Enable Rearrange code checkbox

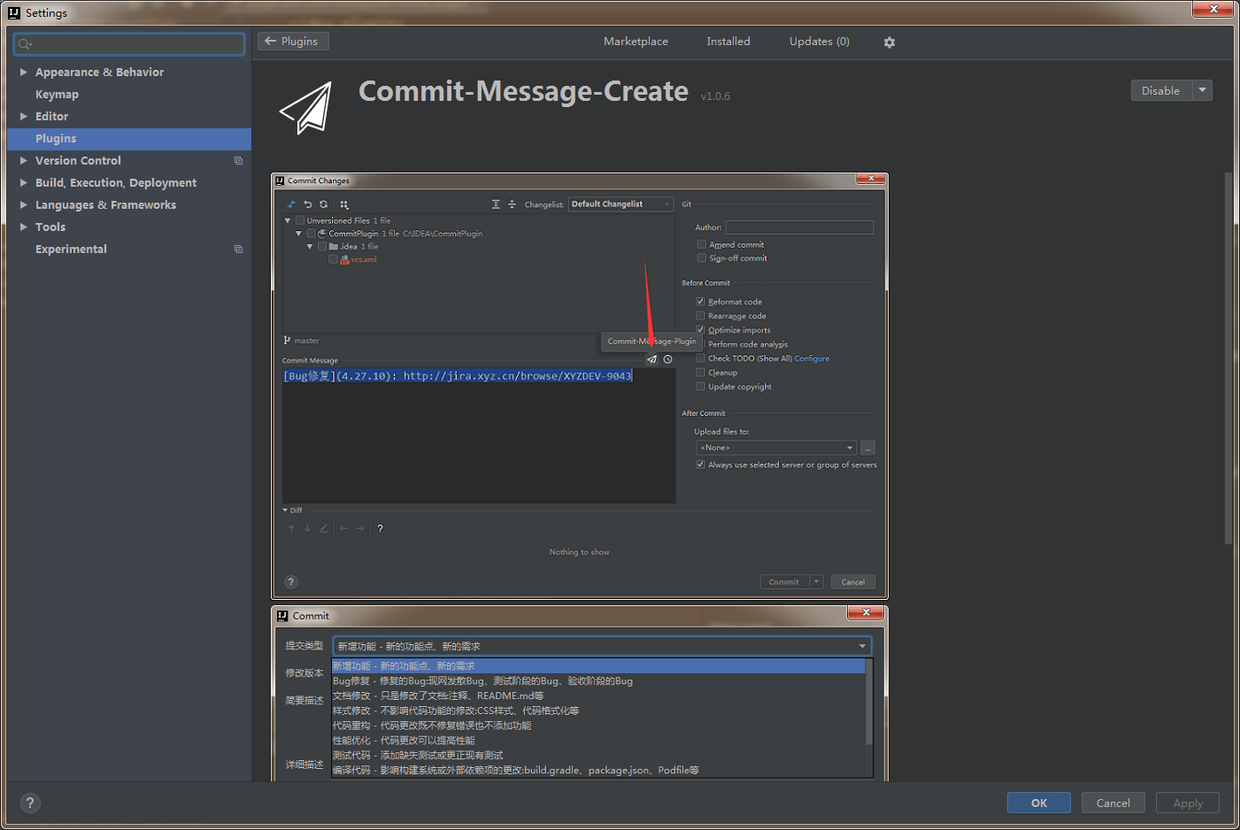coord(701,315)
